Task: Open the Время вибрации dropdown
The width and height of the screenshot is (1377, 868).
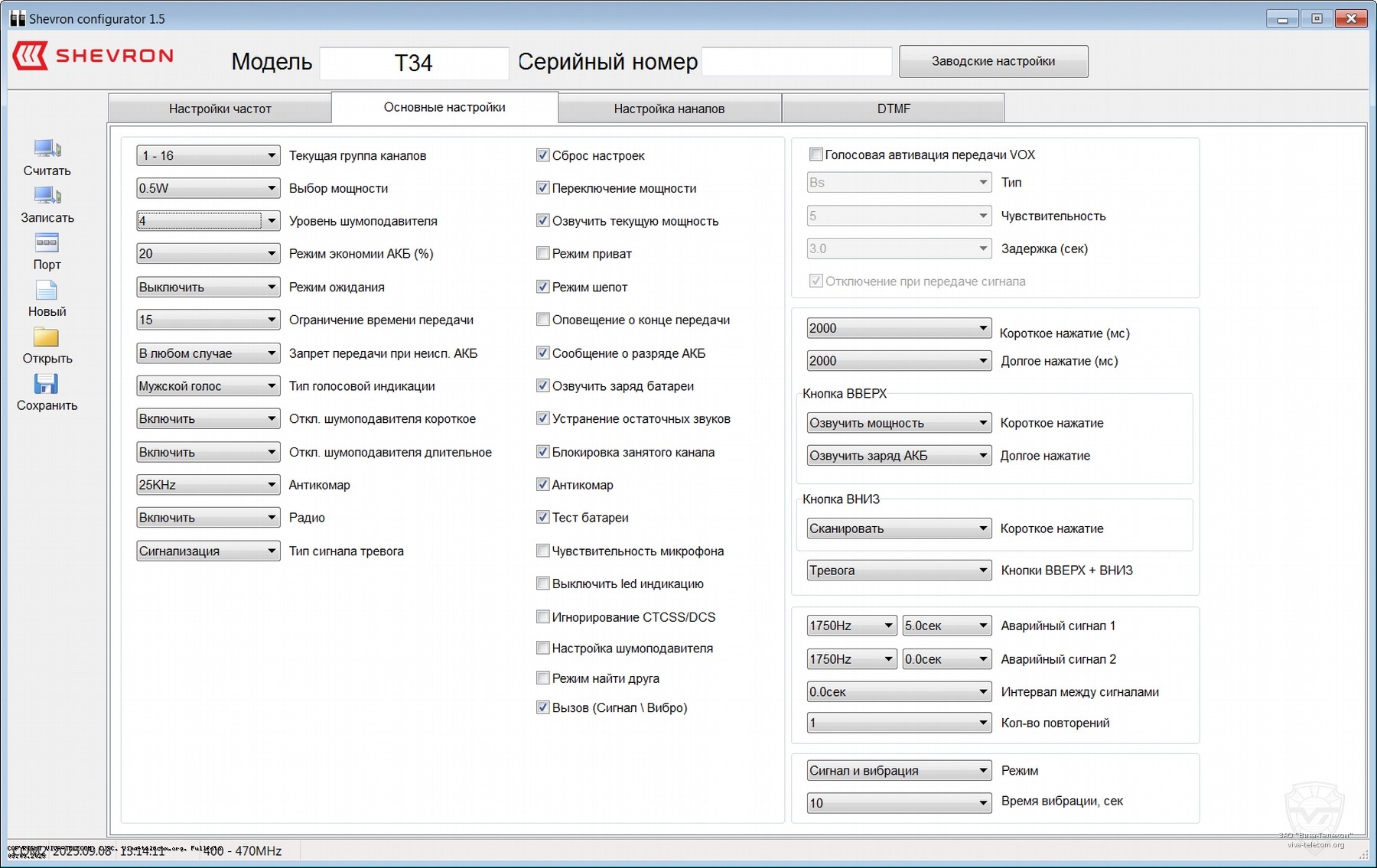Action: 898,803
